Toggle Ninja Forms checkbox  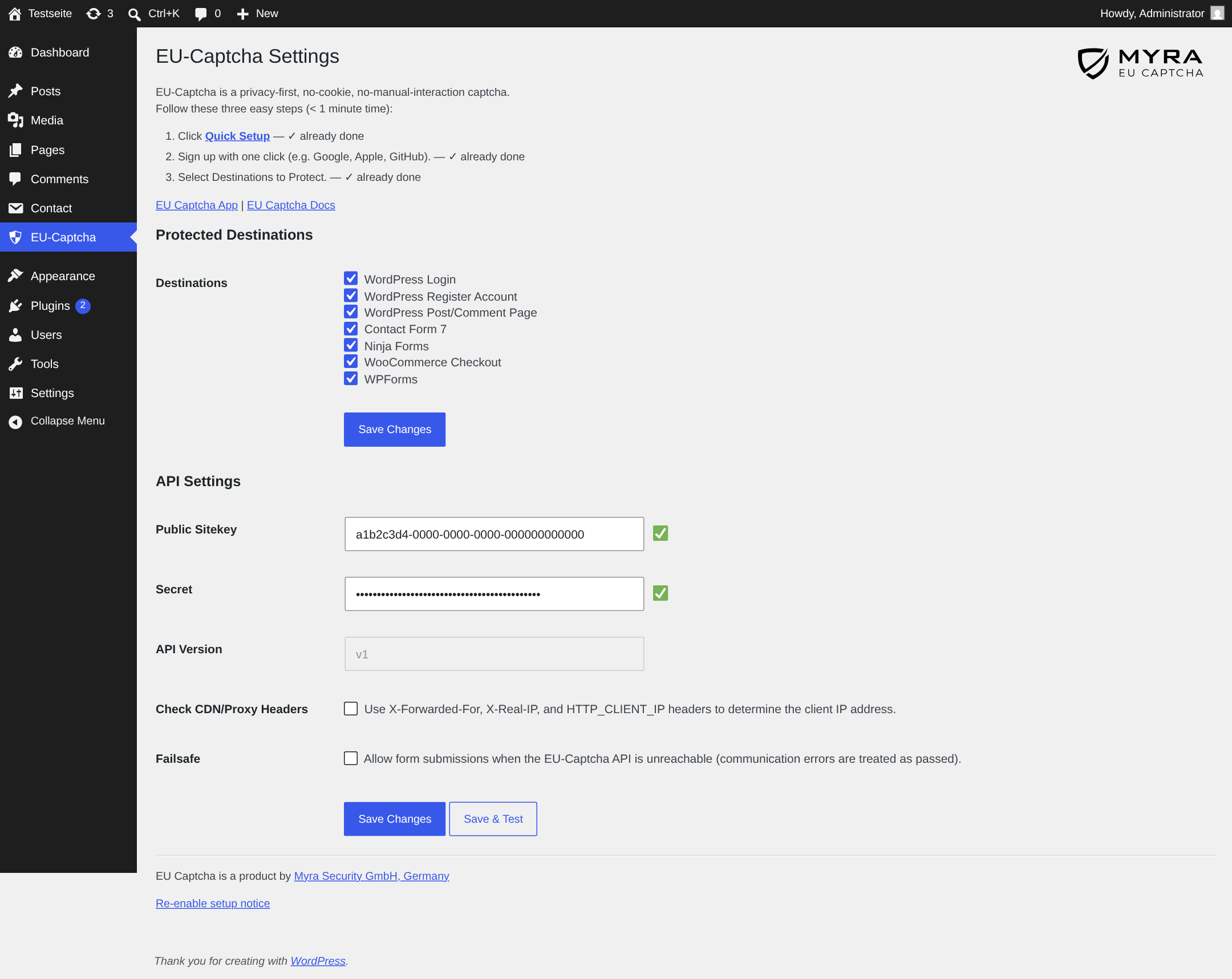(x=351, y=345)
